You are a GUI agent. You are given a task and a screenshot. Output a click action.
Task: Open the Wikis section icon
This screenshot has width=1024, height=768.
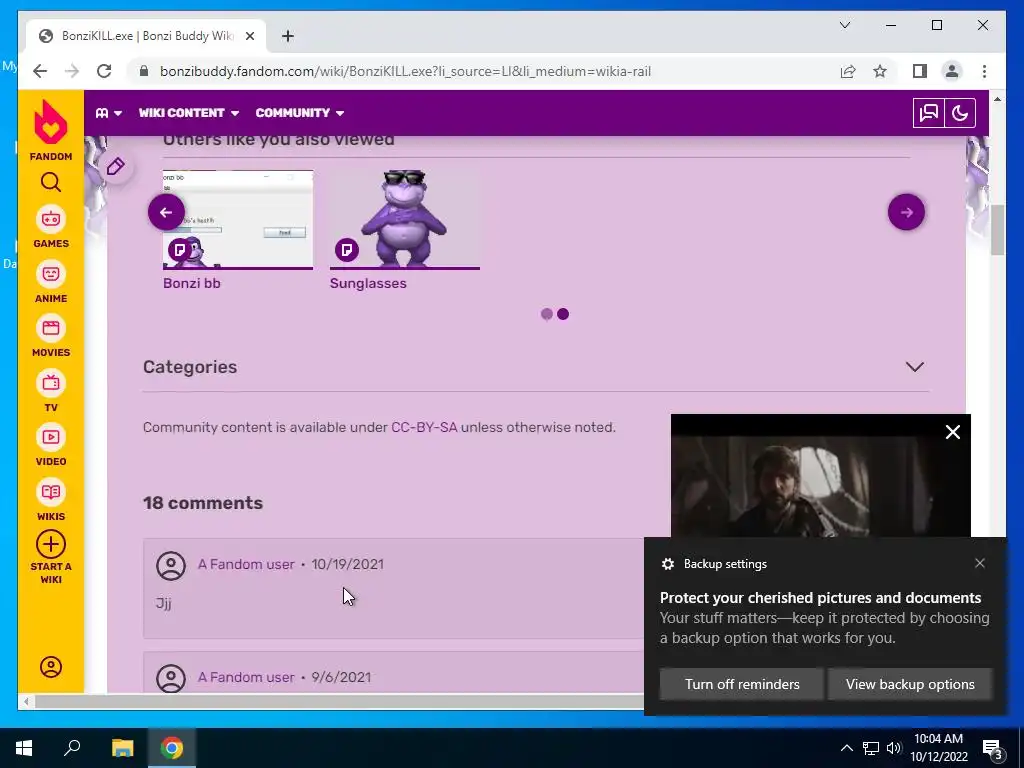[x=51, y=492]
